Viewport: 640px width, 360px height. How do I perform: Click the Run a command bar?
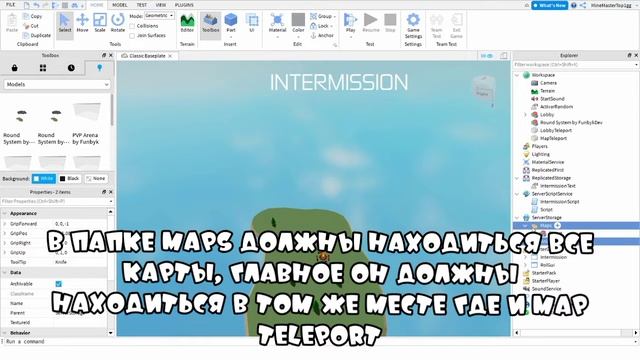(318, 342)
